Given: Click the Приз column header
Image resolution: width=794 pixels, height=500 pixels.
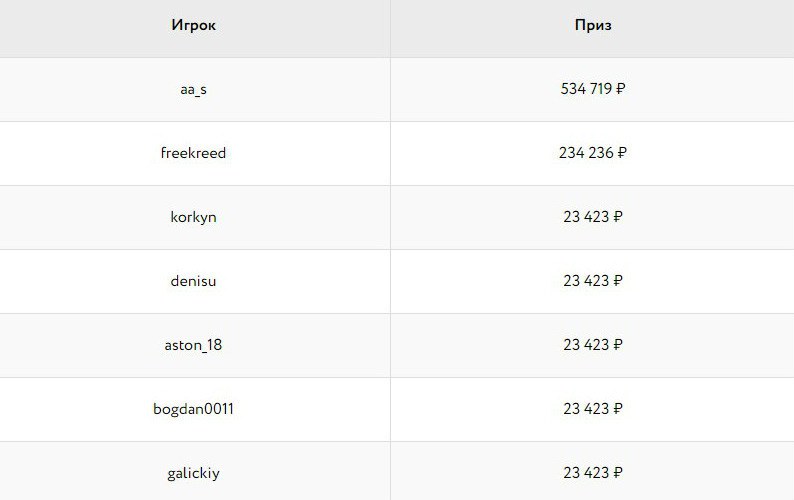Looking at the screenshot, I should tap(593, 25).
